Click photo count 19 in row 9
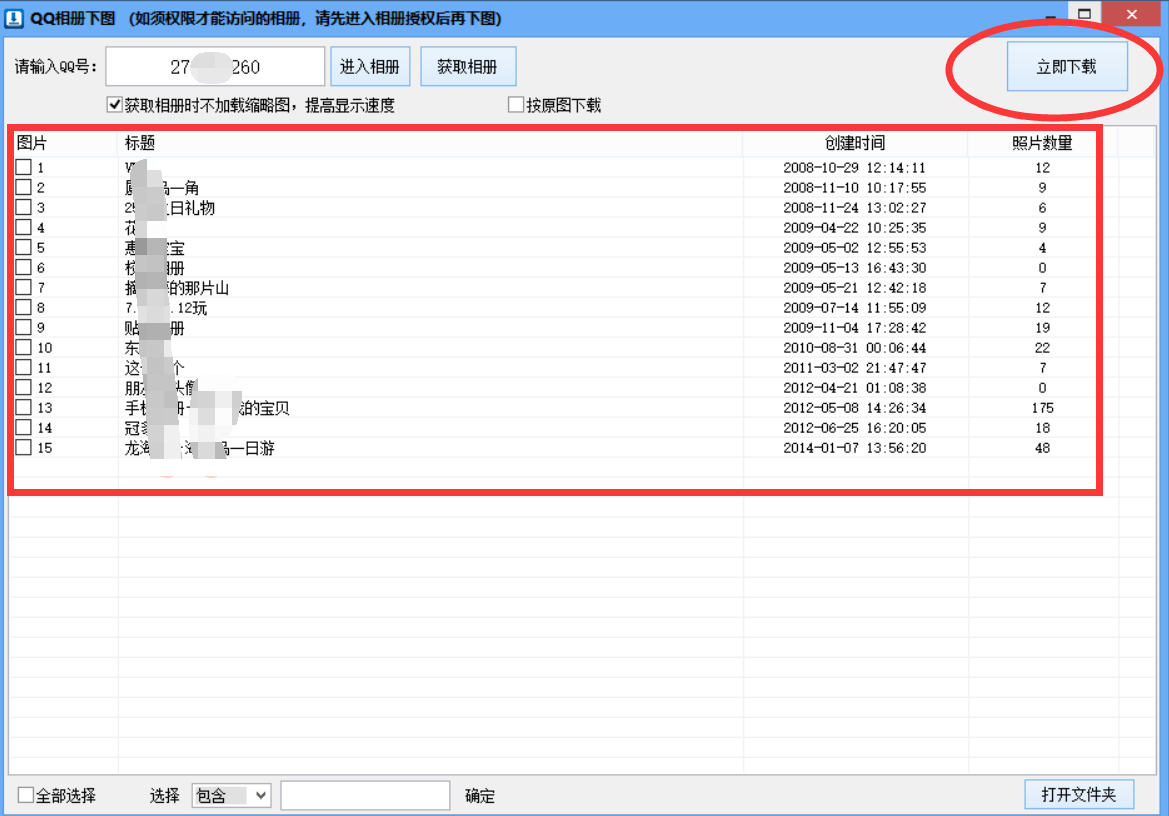Image resolution: width=1169 pixels, height=816 pixels. click(1042, 328)
